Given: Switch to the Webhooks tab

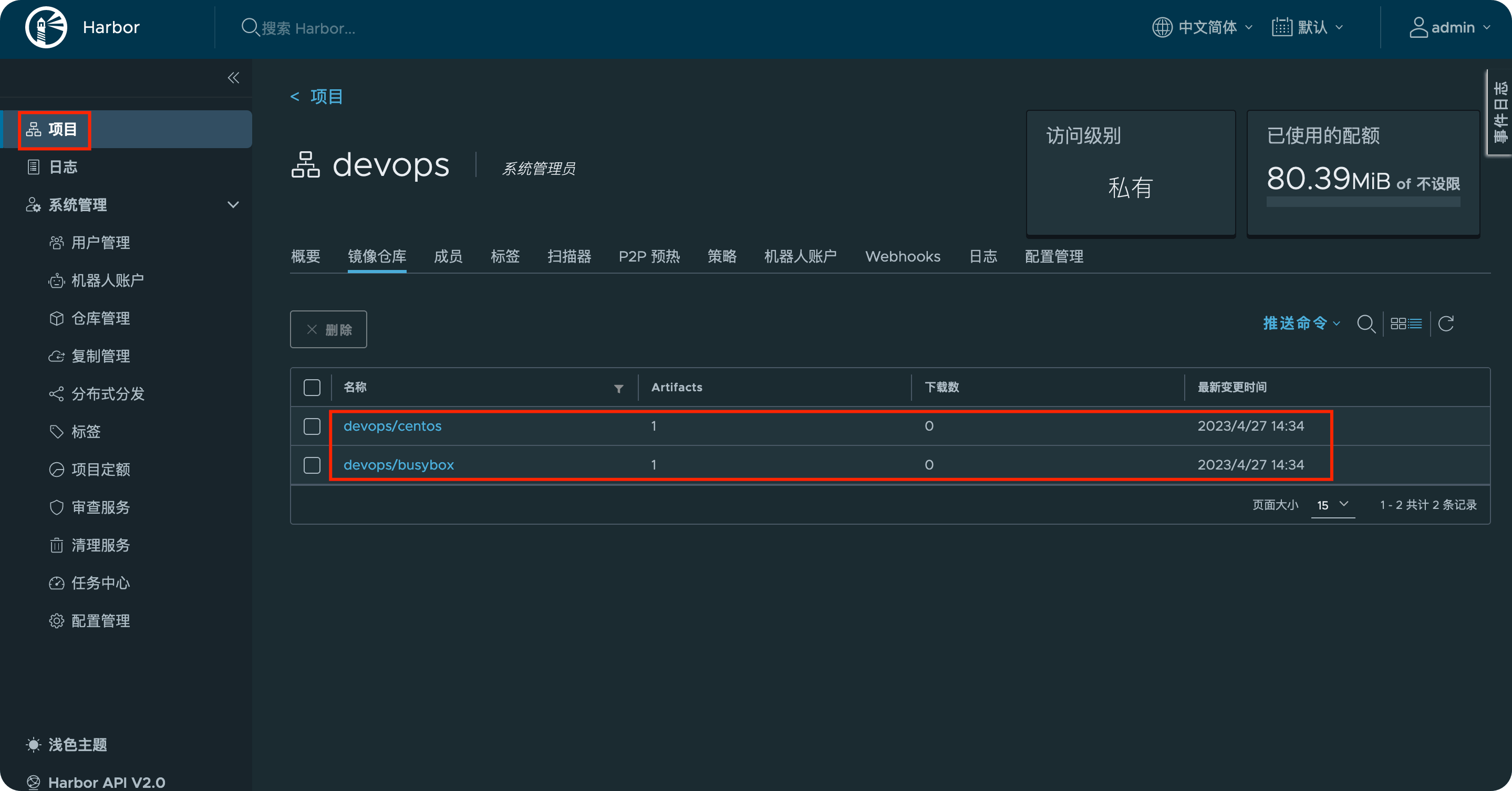Looking at the screenshot, I should (902, 256).
